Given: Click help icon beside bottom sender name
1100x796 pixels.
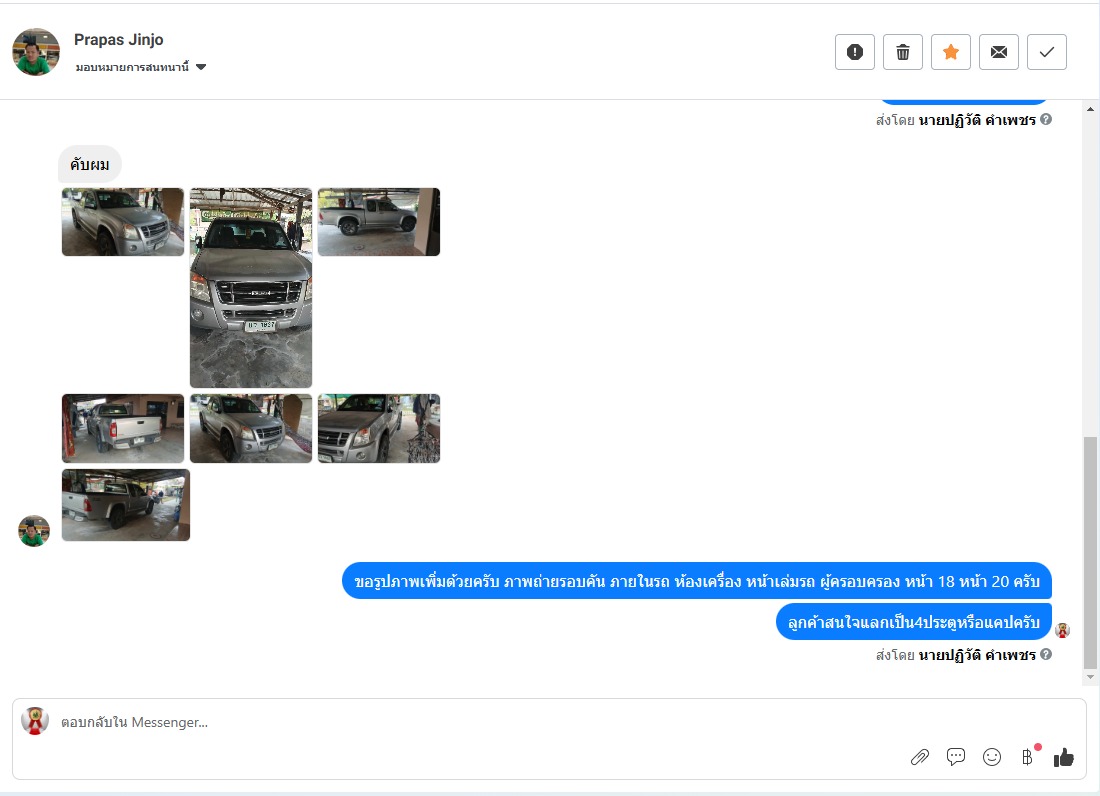Looking at the screenshot, I should 1046,654.
